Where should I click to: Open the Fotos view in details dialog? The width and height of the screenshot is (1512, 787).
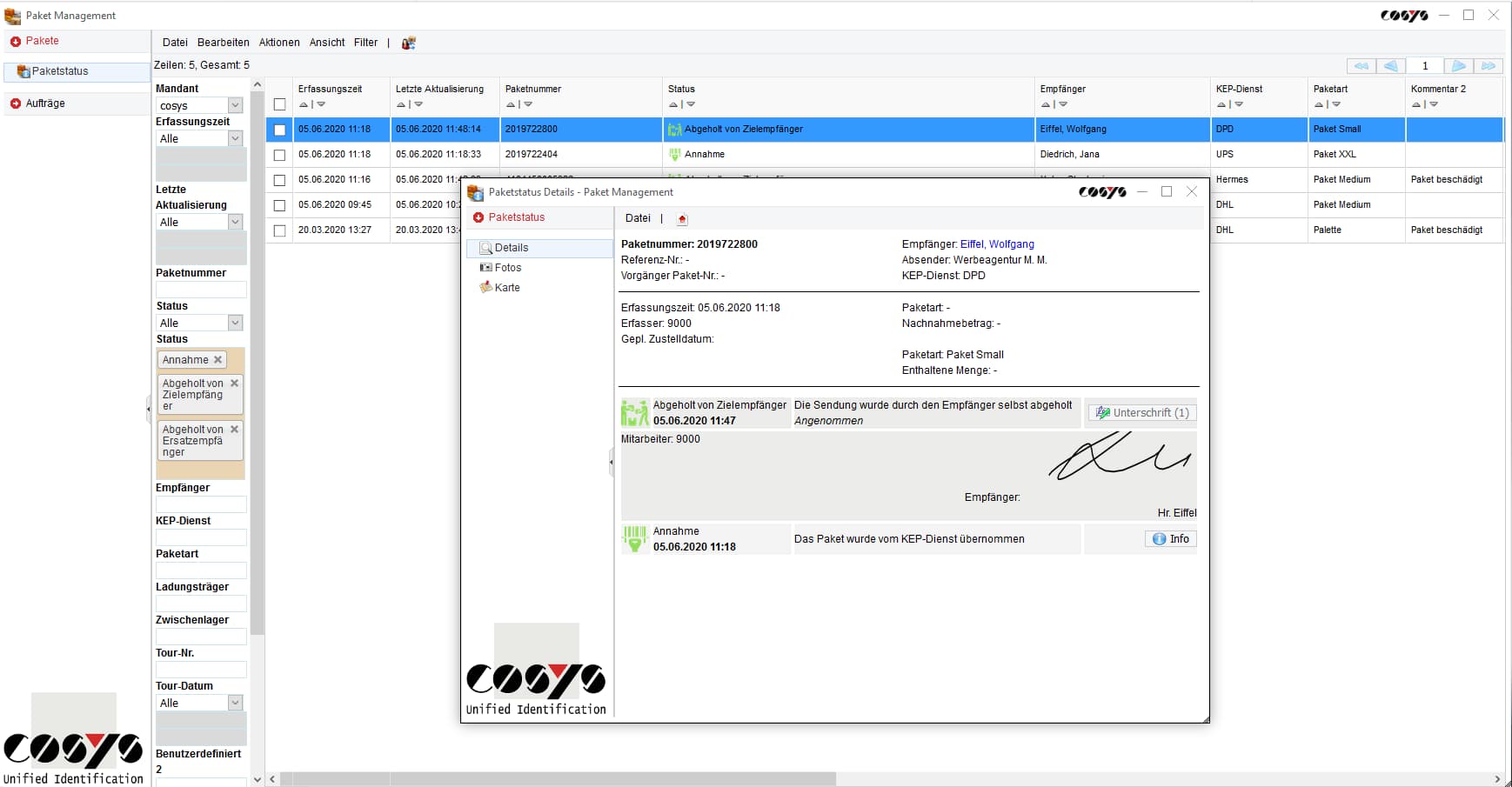tap(508, 267)
